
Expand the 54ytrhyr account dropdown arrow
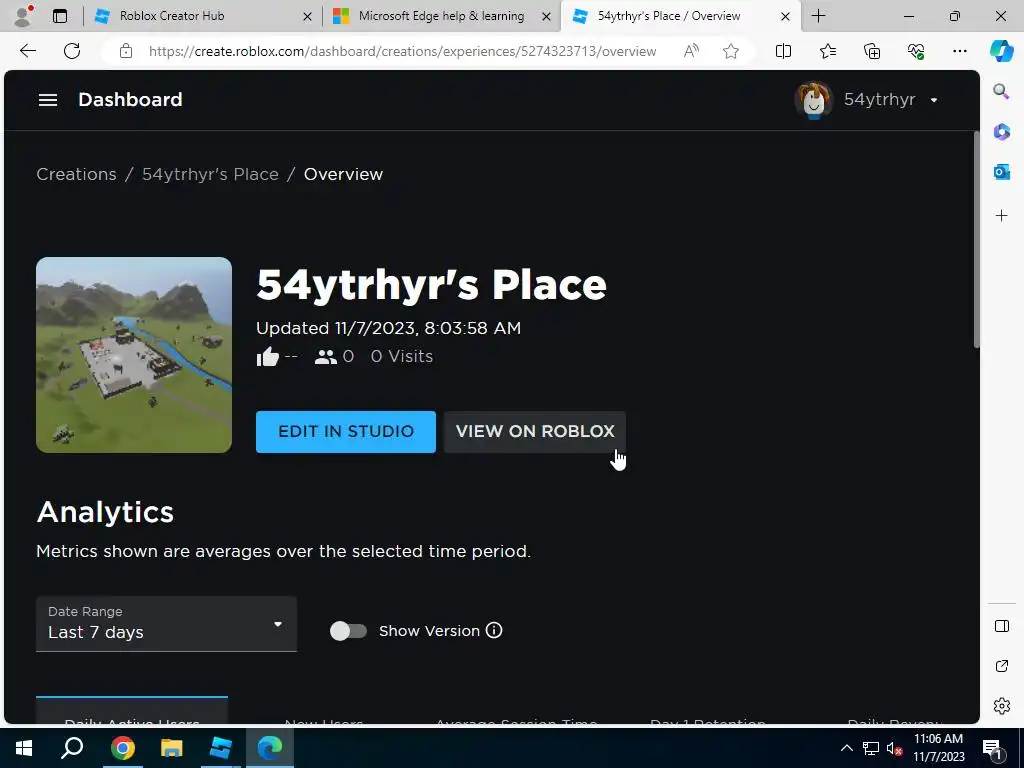point(934,100)
